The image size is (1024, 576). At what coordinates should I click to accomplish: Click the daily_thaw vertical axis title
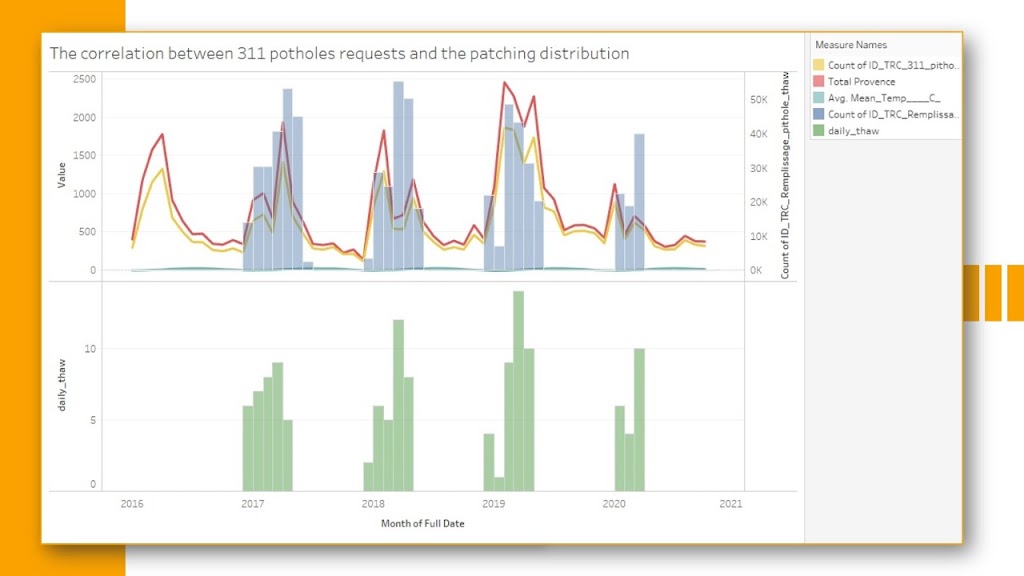coord(62,385)
